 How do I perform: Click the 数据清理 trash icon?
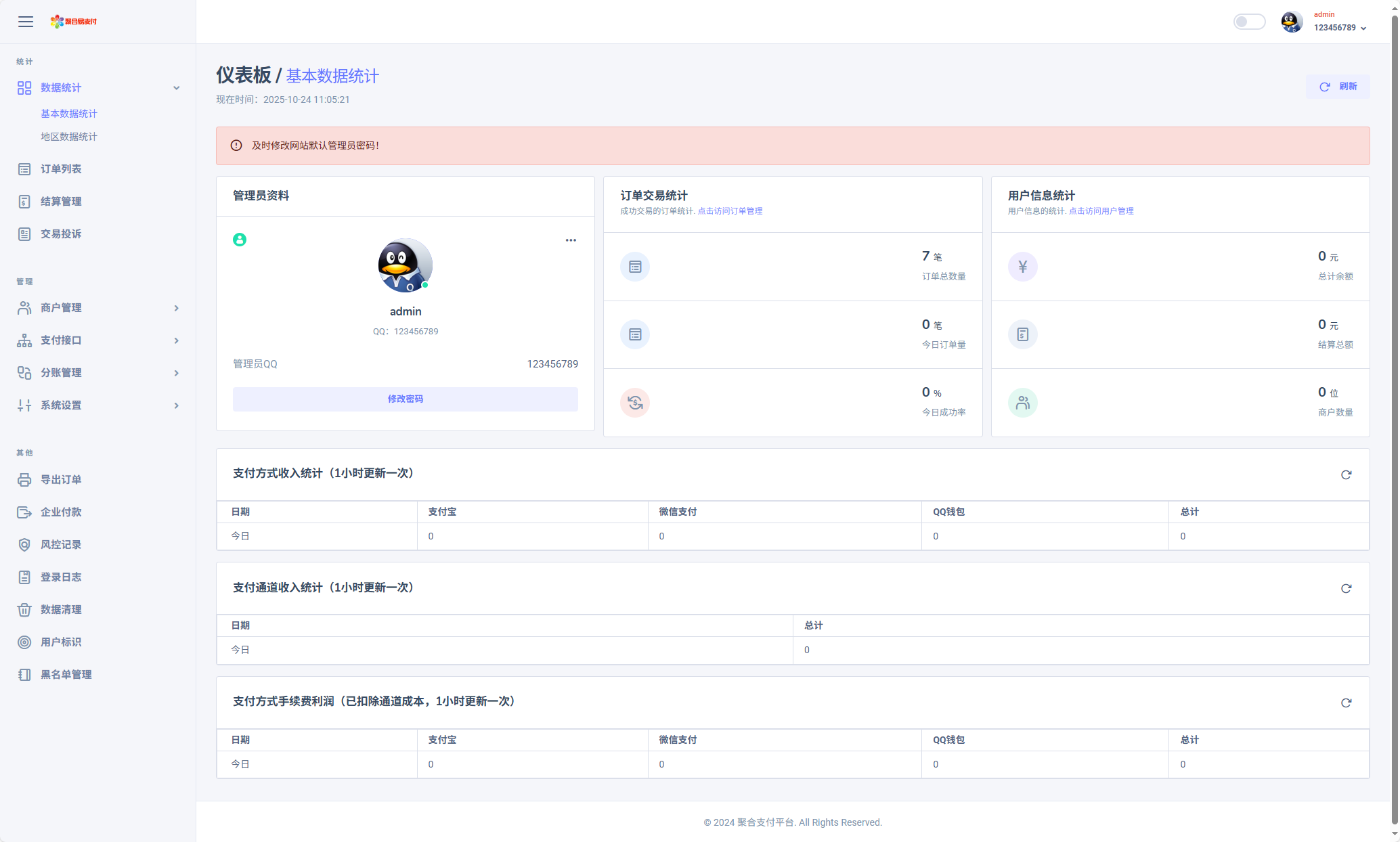point(24,610)
